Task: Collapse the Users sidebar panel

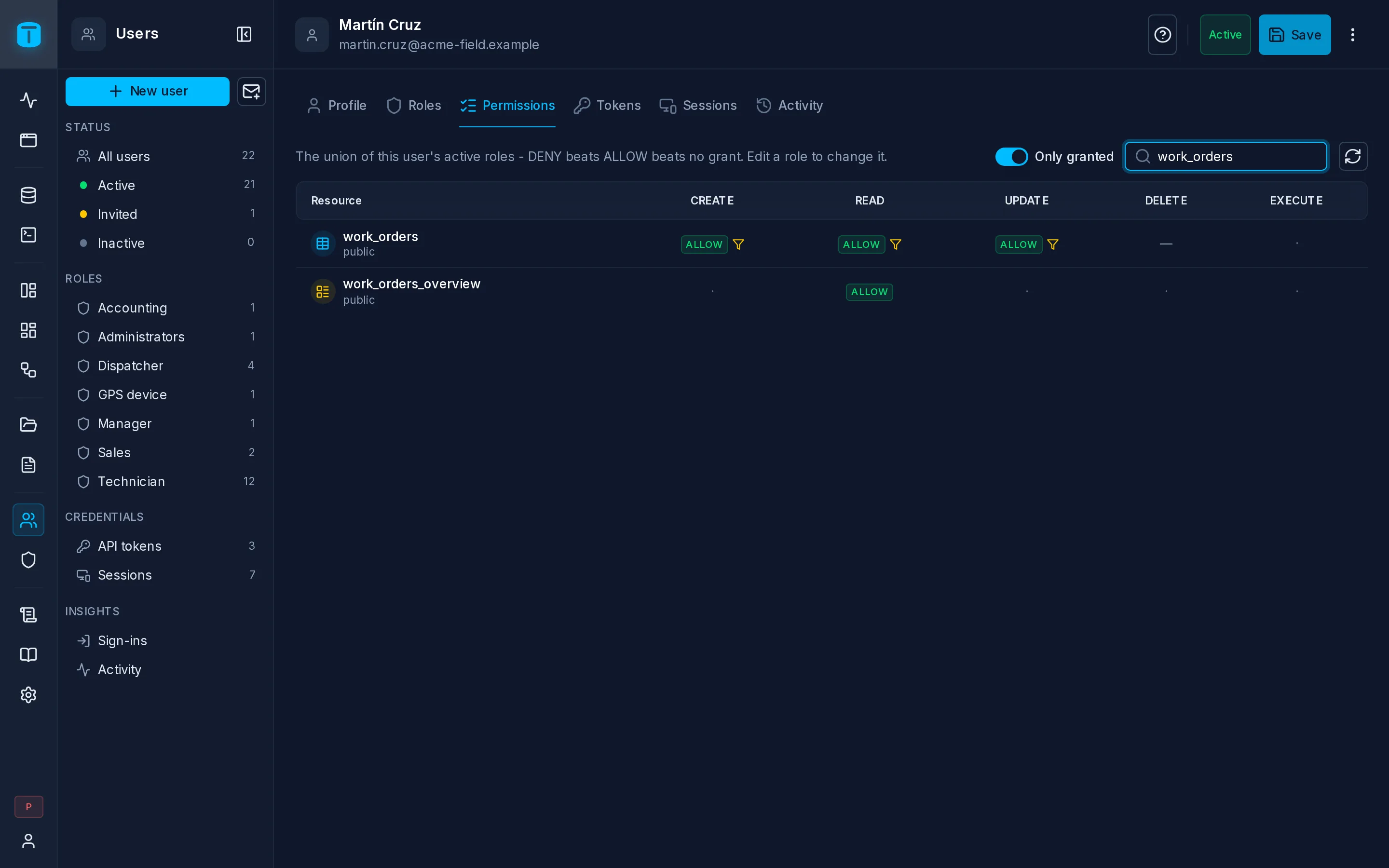Action: click(x=244, y=34)
